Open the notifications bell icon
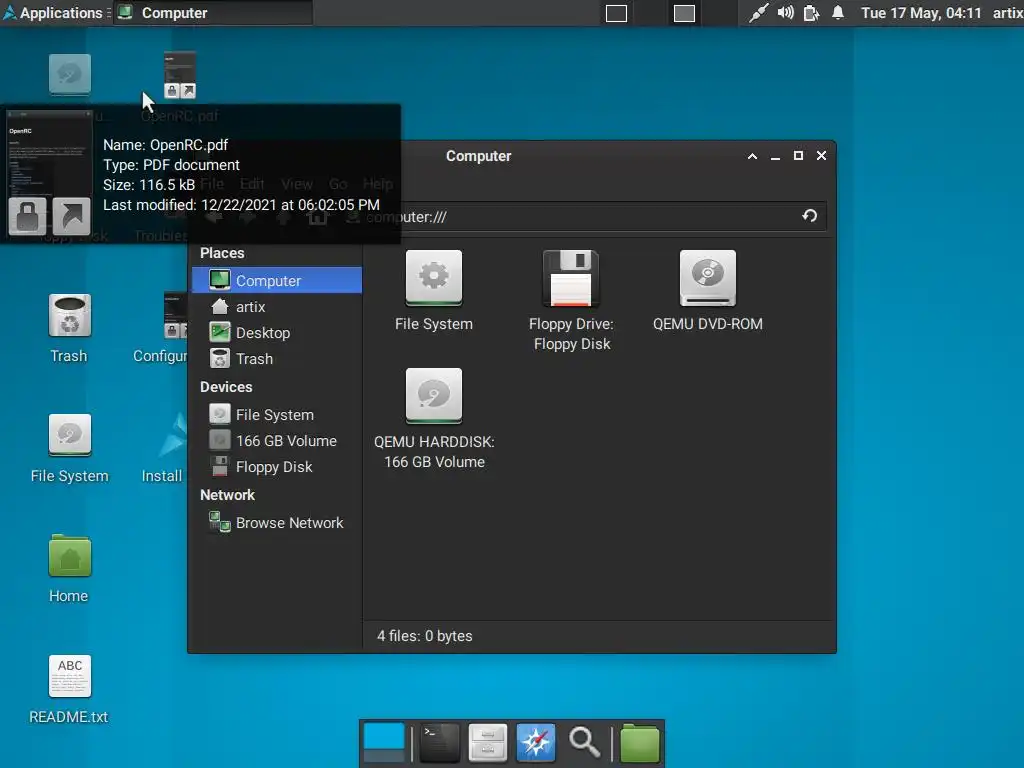Screen dimensions: 1024x768 (x=838, y=13)
